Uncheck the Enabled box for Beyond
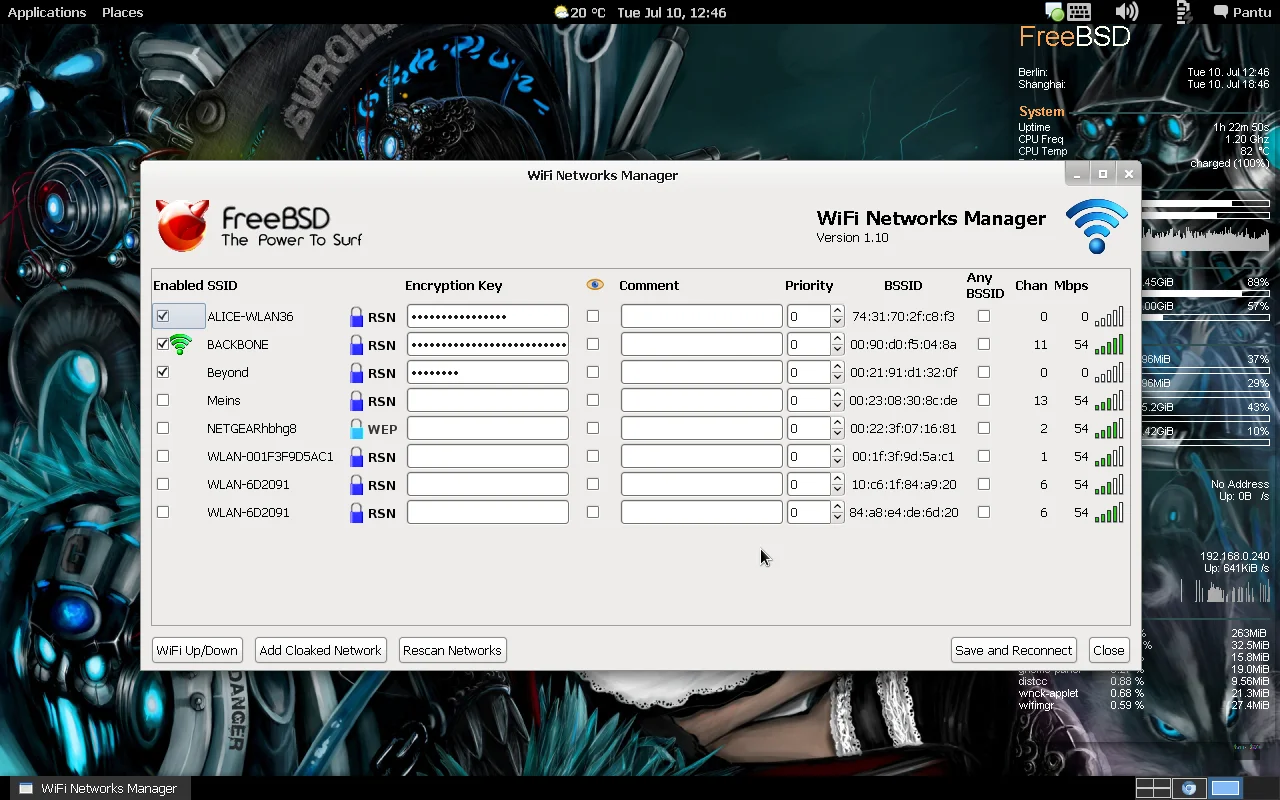Viewport: 1280px width, 800px height. (x=163, y=372)
